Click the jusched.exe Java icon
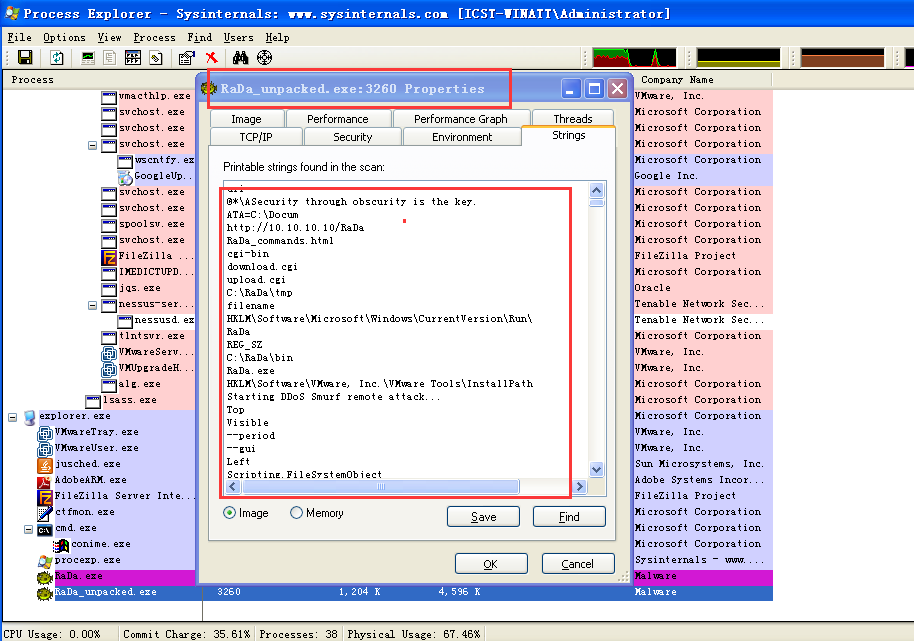The image size is (914, 641). point(45,464)
